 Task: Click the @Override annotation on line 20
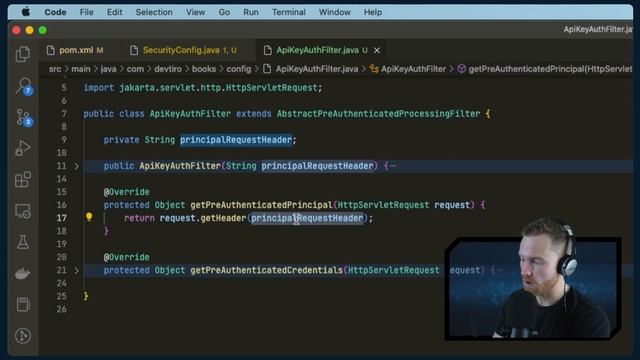coord(127,257)
